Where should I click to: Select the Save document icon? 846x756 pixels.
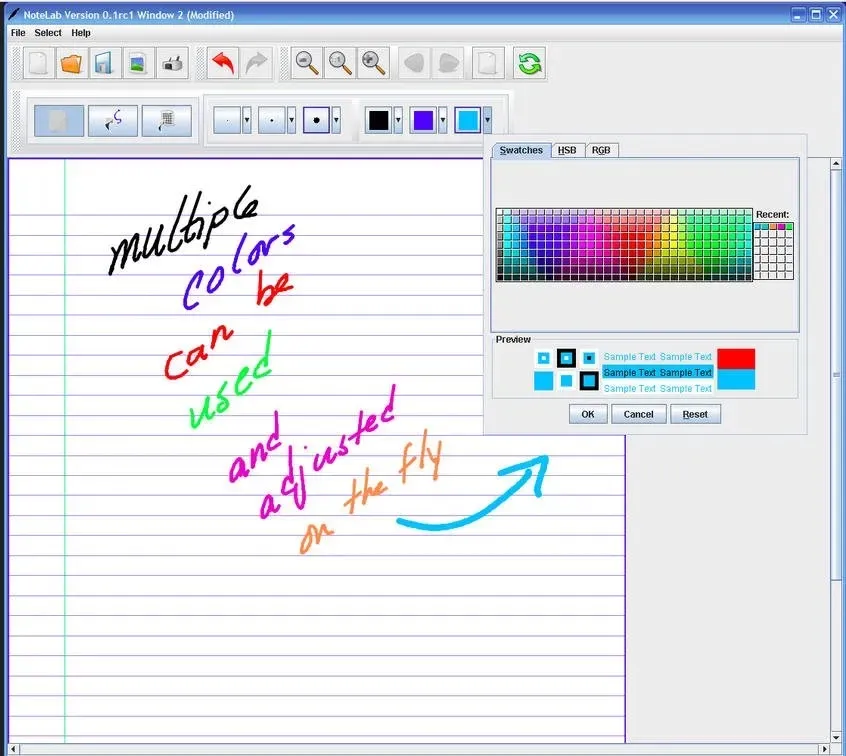click(x=103, y=63)
